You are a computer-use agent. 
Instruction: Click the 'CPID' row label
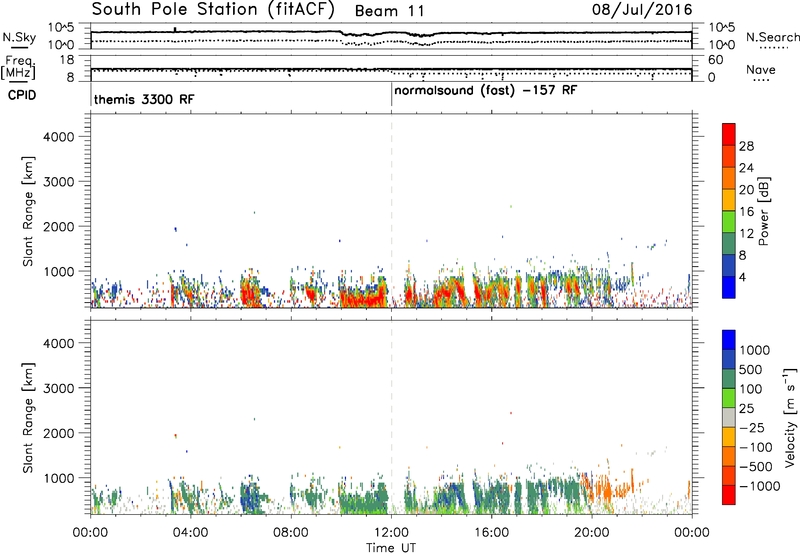(x=22, y=95)
